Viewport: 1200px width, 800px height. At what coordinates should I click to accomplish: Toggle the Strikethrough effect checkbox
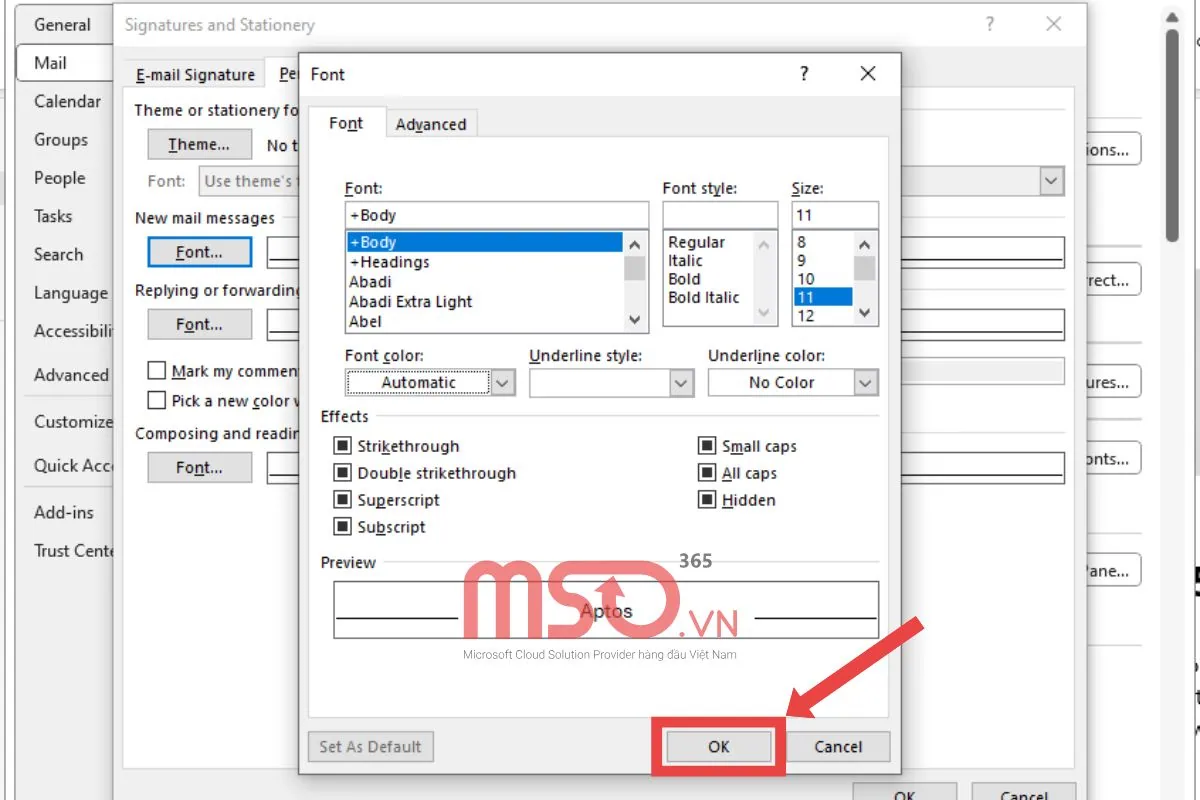click(342, 446)
